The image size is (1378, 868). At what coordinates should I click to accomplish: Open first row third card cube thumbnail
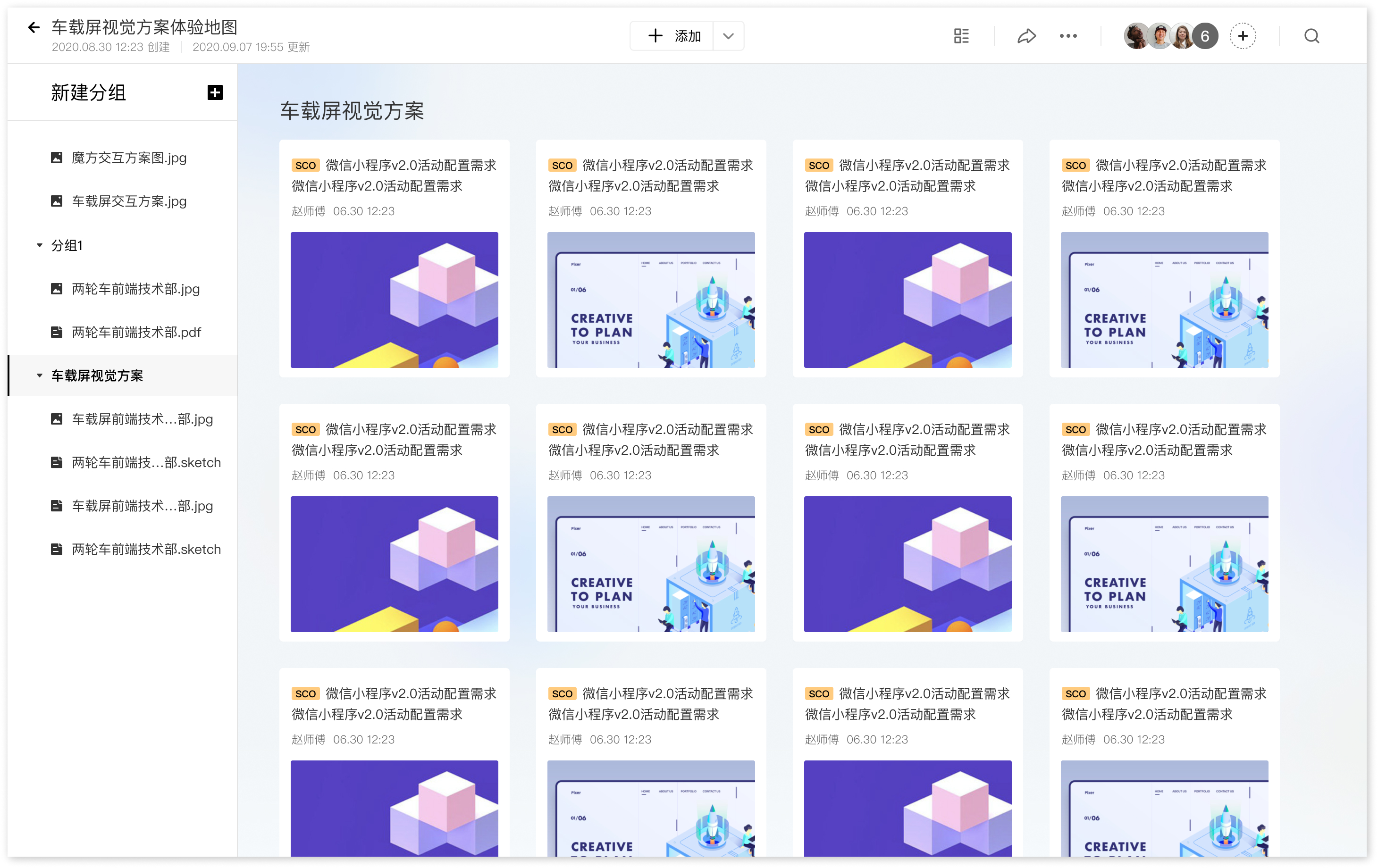[907, 300]
